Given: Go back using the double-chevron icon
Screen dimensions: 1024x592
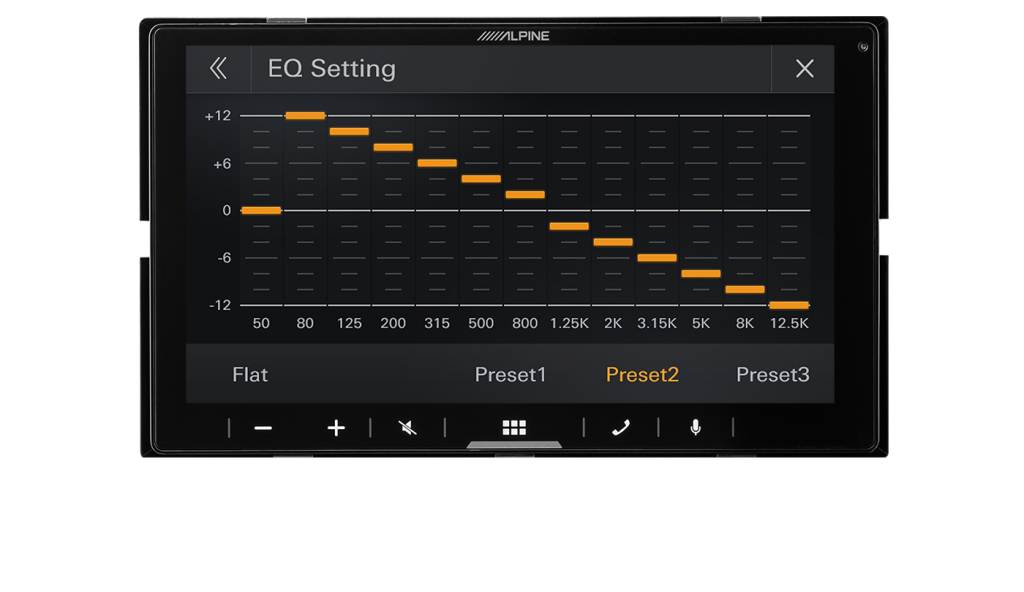Looking at the screenshot, I should (x=218, y=68).
